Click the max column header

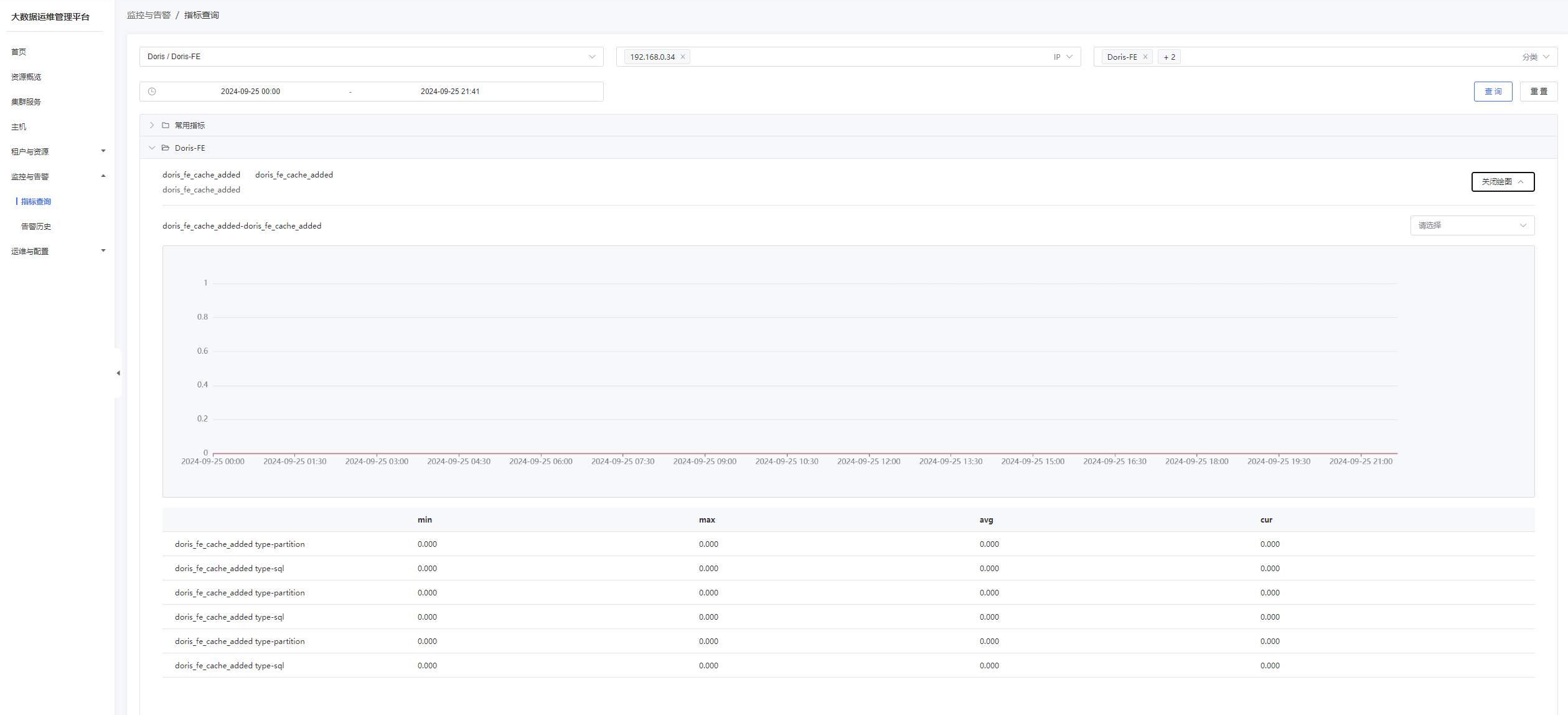707,520
